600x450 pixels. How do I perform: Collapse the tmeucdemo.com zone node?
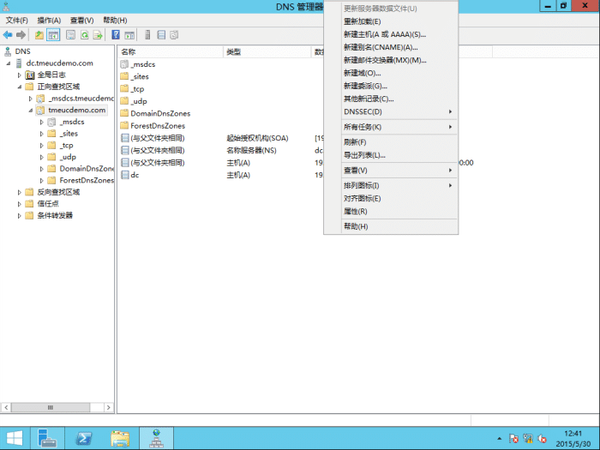31,110
